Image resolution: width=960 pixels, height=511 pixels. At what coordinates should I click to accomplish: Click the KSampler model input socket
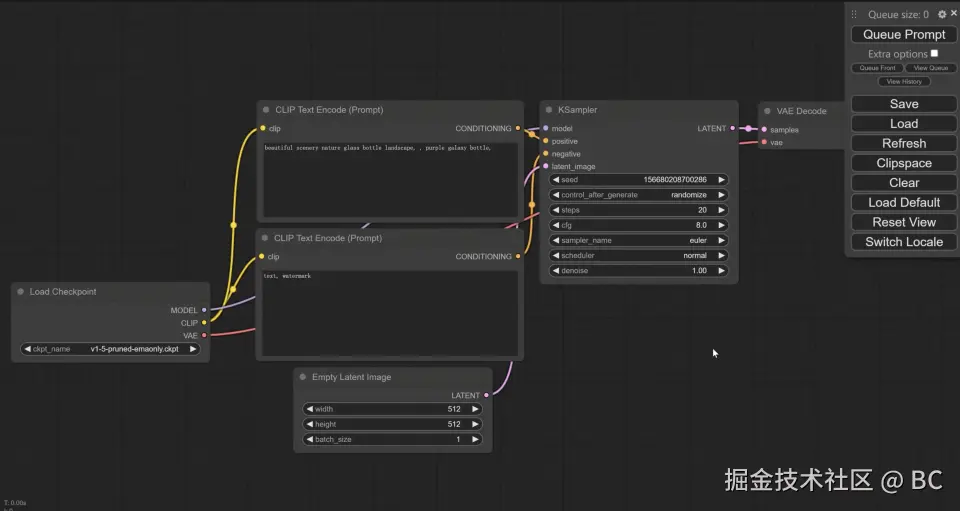(x=546, y=129)
